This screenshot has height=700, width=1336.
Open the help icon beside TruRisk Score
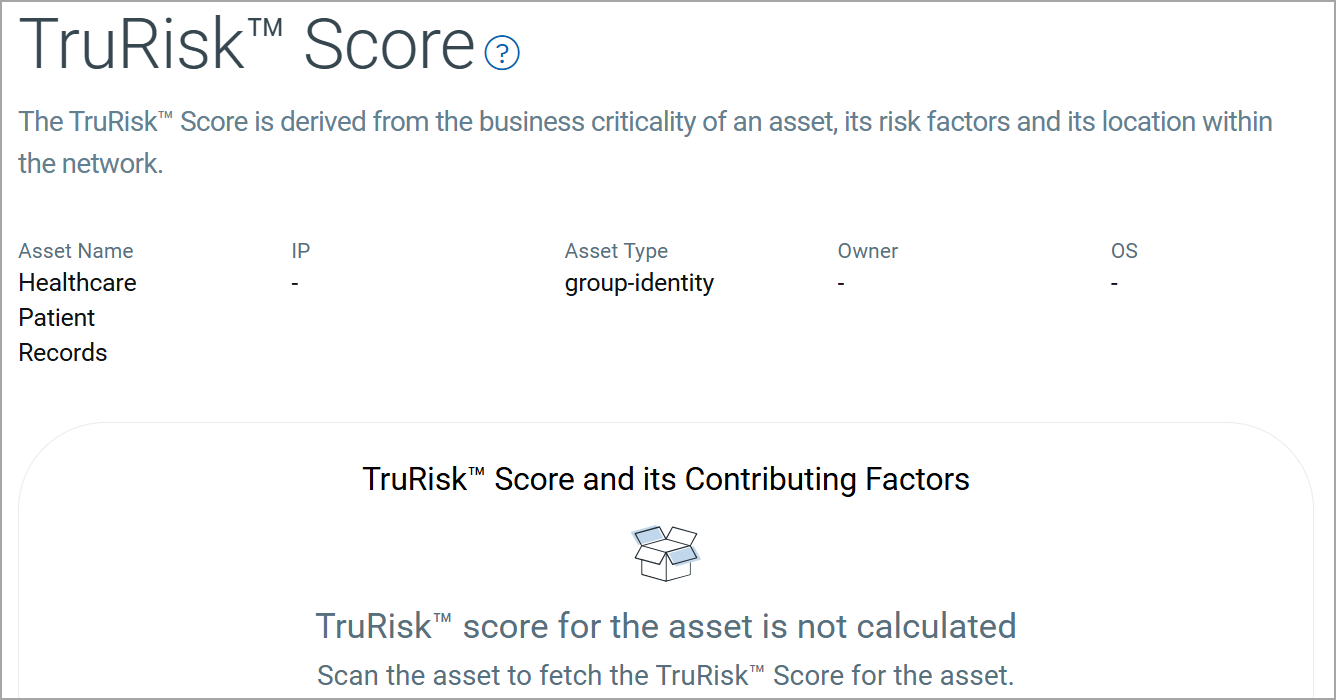(502, 53)
